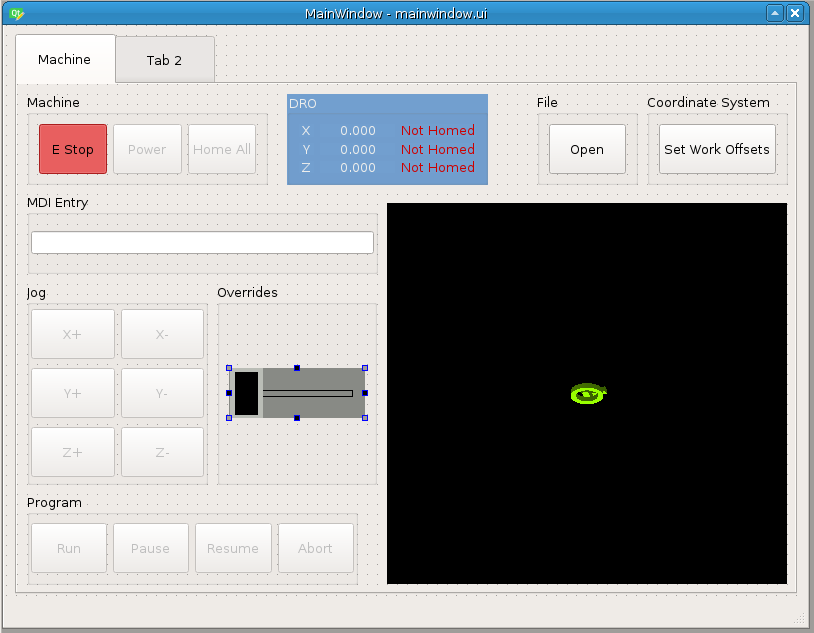814x633 pixels.
Task: Click the override slider track
Action: (x=308, y=393)
